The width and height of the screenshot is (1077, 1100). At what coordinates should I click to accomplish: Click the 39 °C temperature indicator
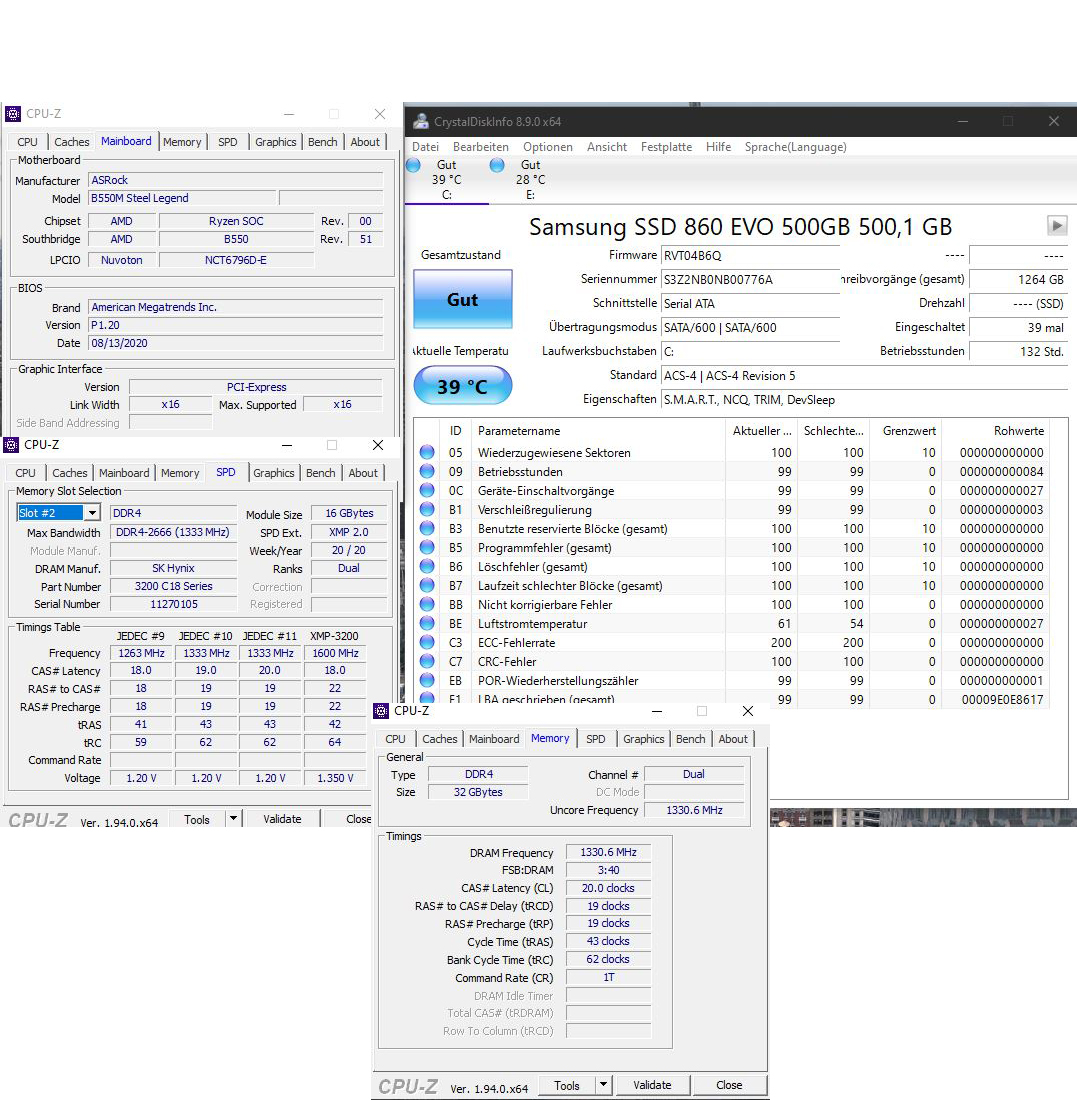point(462,386)
